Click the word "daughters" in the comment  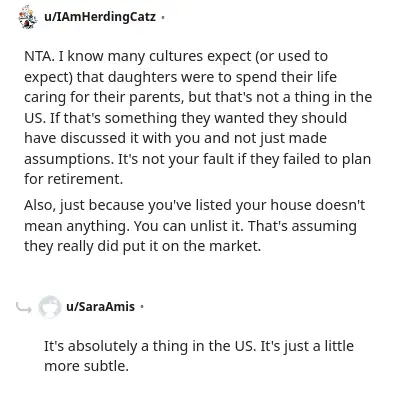click(142, 77)
